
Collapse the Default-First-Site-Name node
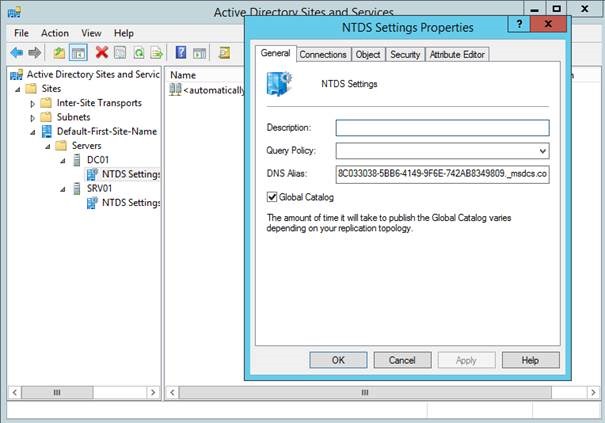pyautogui.click(x=33, y=132)
